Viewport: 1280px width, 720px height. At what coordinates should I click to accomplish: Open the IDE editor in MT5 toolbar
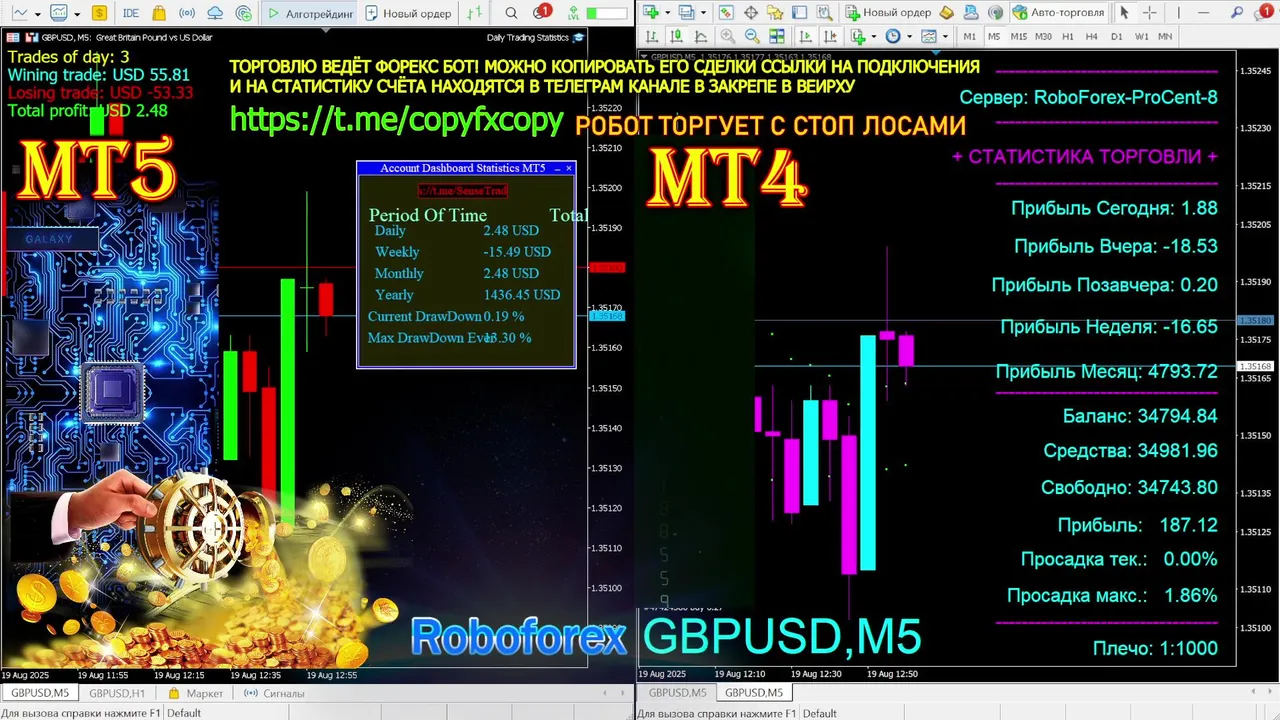(131, 13)
